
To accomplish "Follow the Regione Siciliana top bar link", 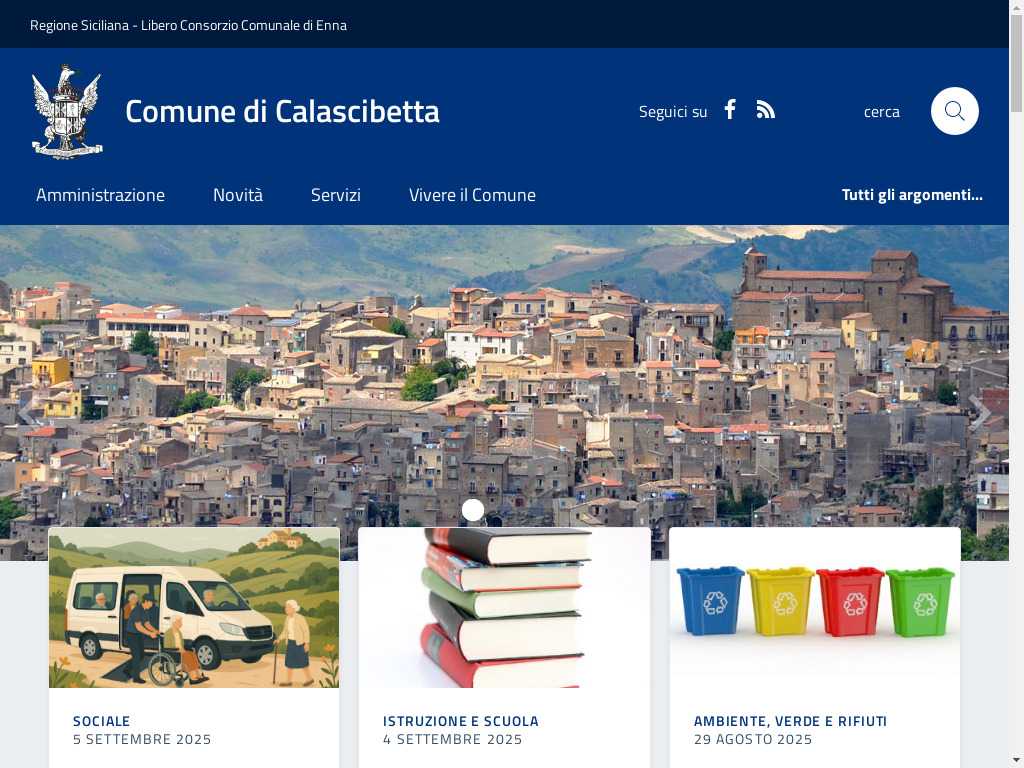I will pos(188,25).
